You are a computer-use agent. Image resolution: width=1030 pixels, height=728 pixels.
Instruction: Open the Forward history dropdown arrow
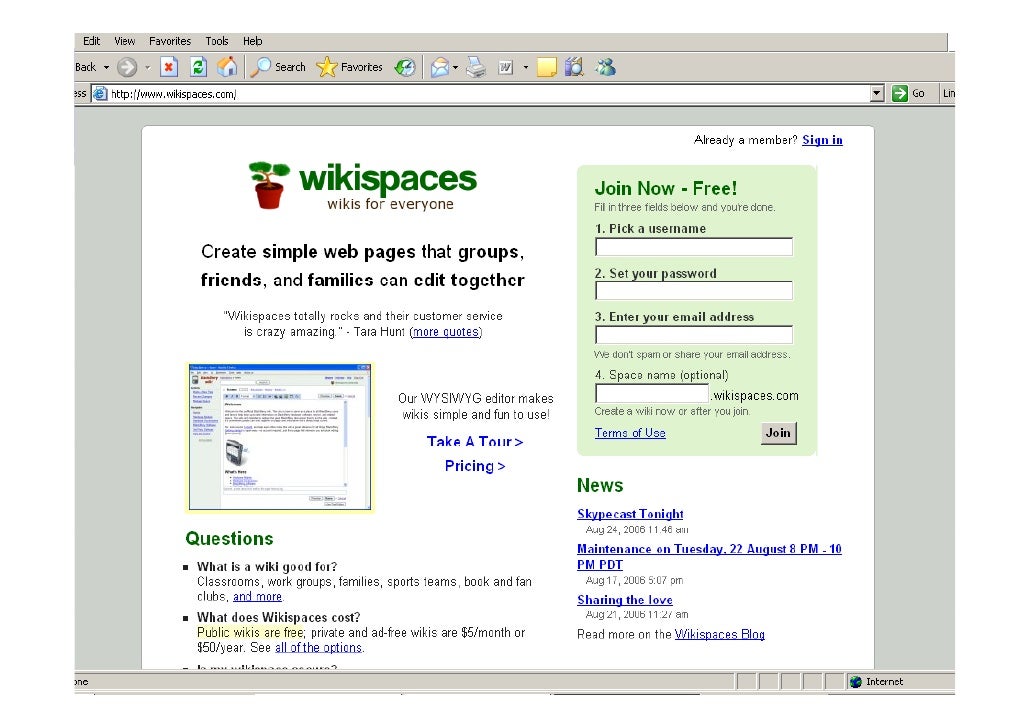tap(148, 67)
